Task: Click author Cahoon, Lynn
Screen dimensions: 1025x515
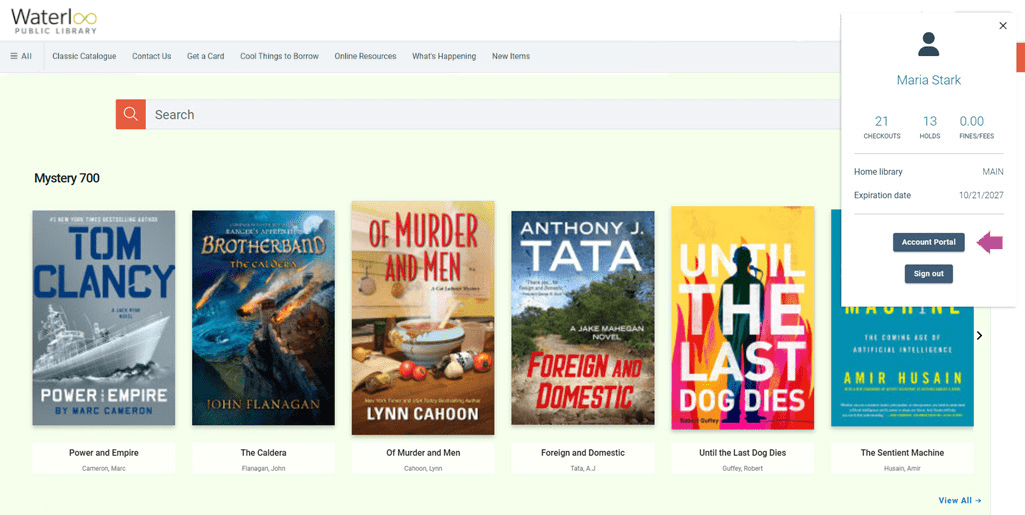Action: coord(423,468)
